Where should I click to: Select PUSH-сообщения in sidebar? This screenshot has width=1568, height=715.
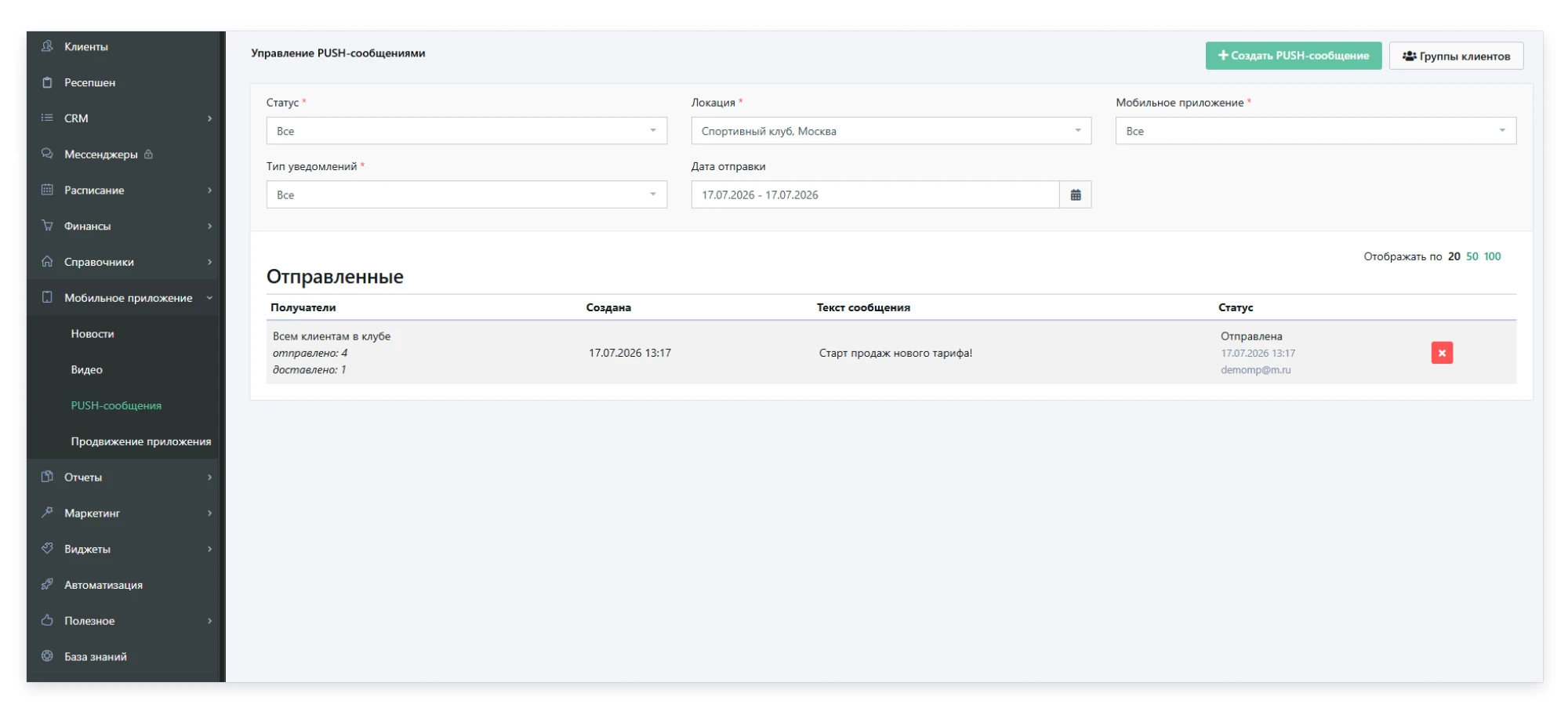point(116,405)
